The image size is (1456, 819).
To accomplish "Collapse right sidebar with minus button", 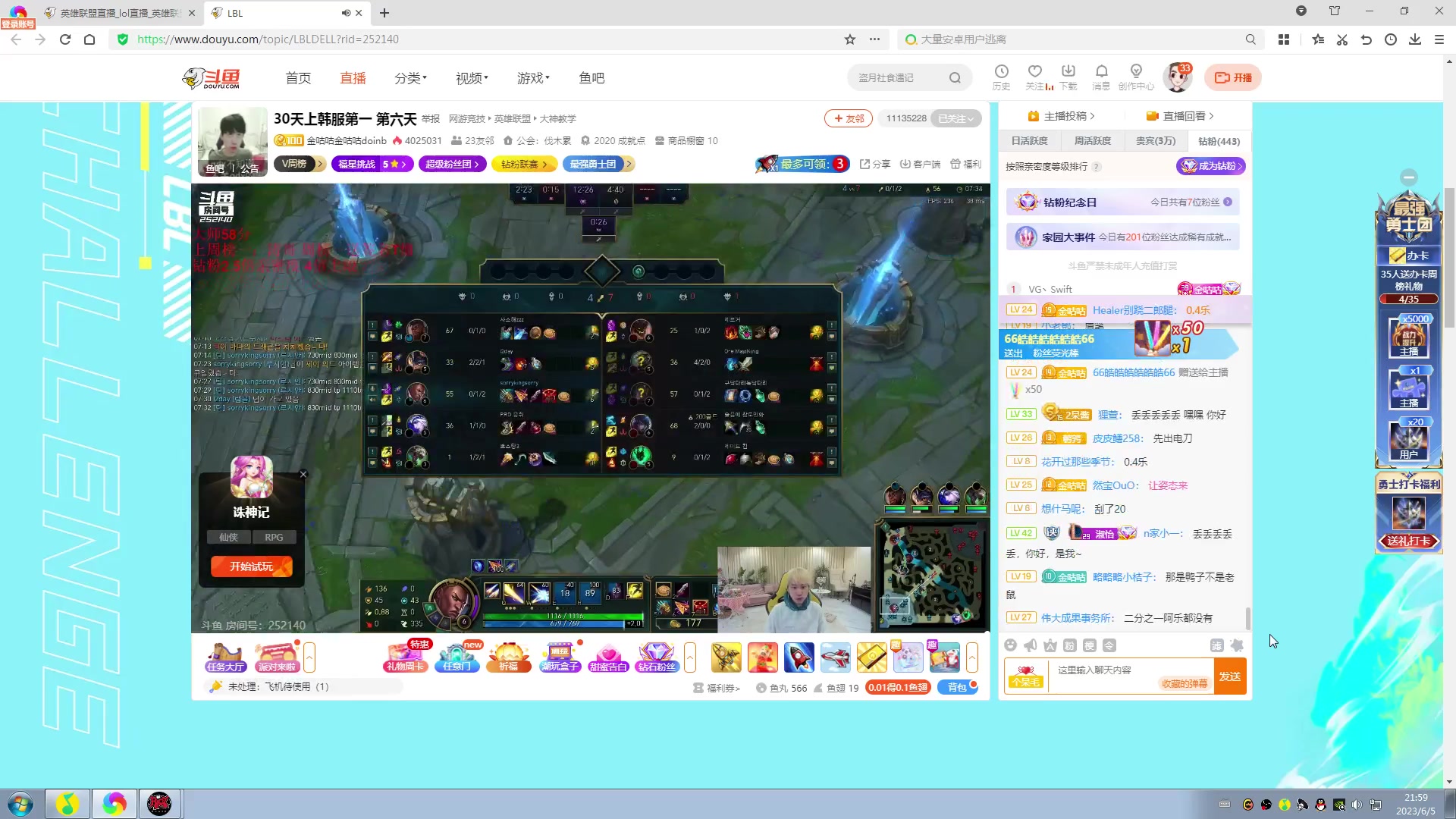I will coord(1409,177).
